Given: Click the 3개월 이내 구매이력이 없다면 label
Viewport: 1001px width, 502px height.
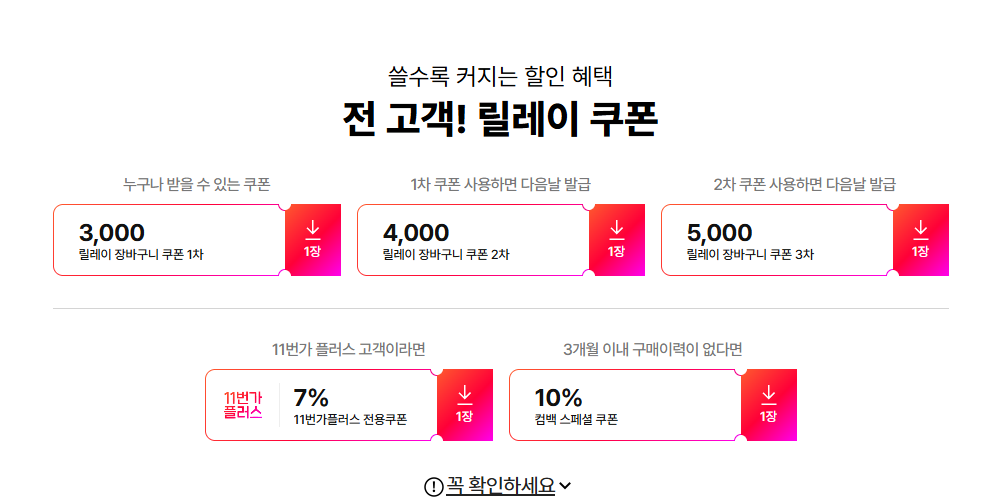Looking at the screenshot, I should click(x=652, y=349).
